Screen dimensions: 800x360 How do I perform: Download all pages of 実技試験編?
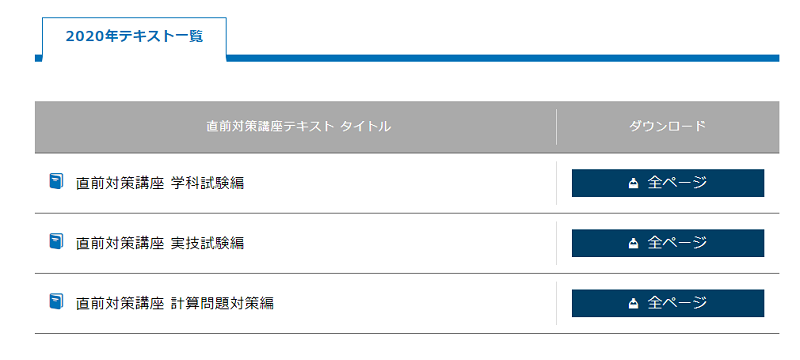[668, 243]
